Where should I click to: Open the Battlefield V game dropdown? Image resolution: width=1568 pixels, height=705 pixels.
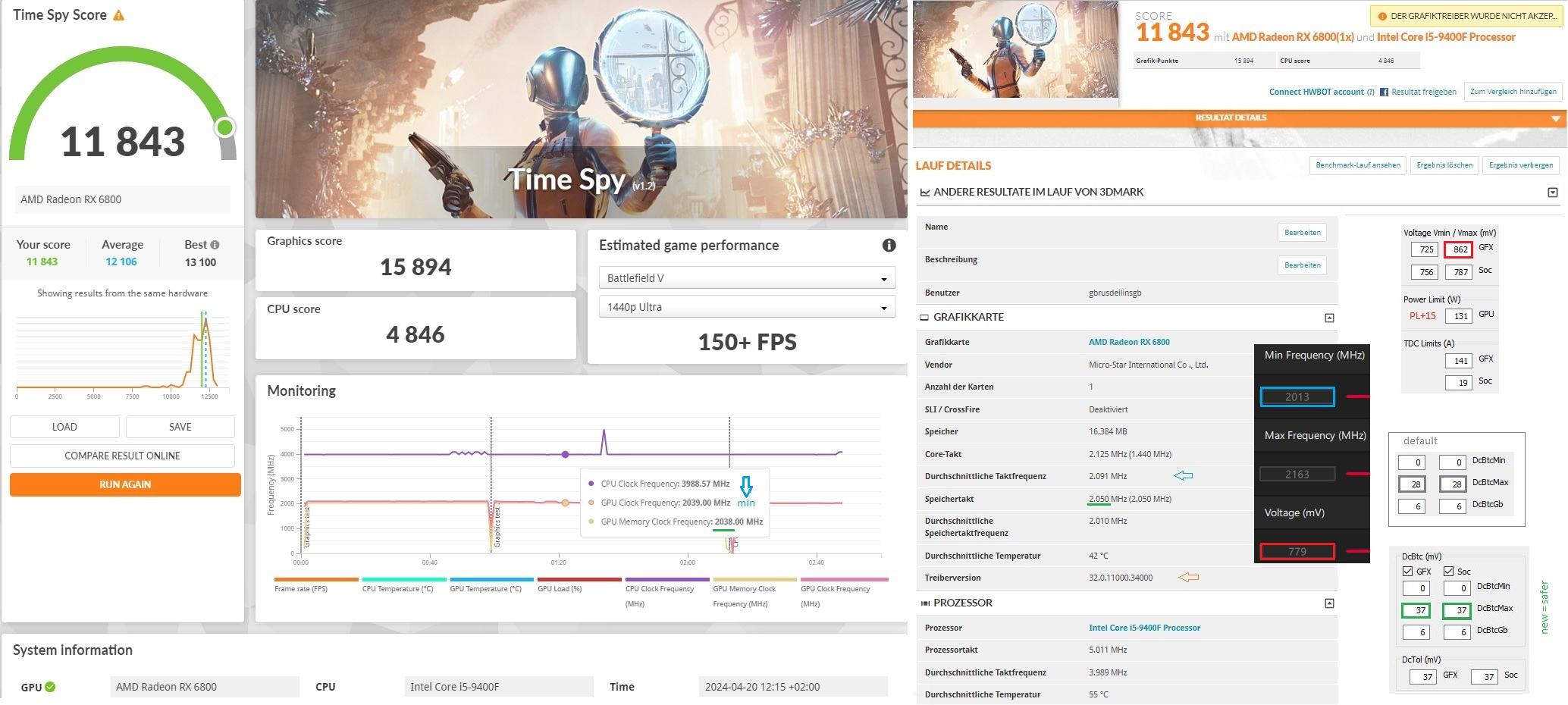[747, 278]
